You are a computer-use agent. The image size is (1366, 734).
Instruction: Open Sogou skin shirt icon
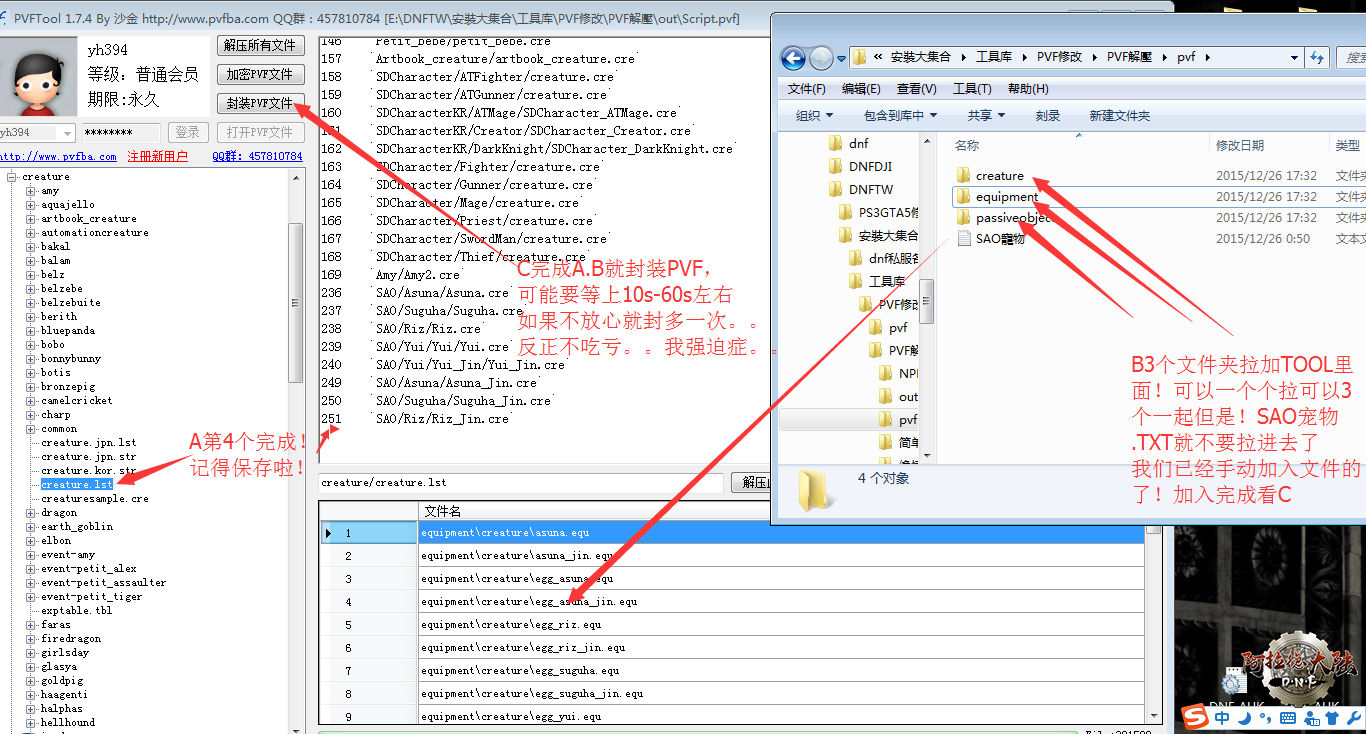pos(1330,718)
